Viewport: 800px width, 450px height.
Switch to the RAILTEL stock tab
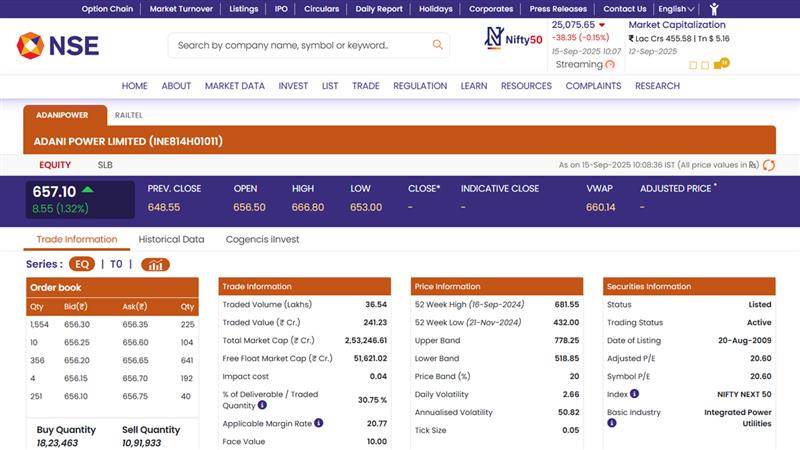128,115
